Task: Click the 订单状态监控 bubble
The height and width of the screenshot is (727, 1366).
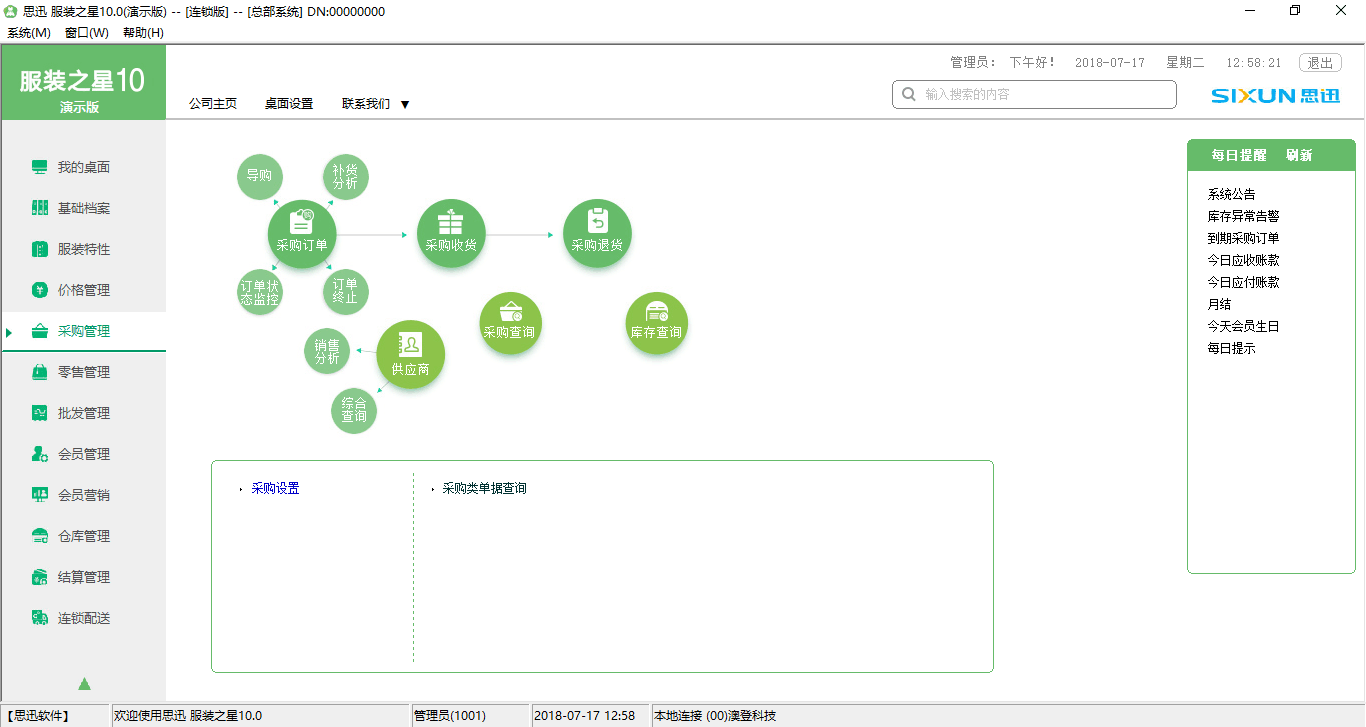Action: click(260, 292)
